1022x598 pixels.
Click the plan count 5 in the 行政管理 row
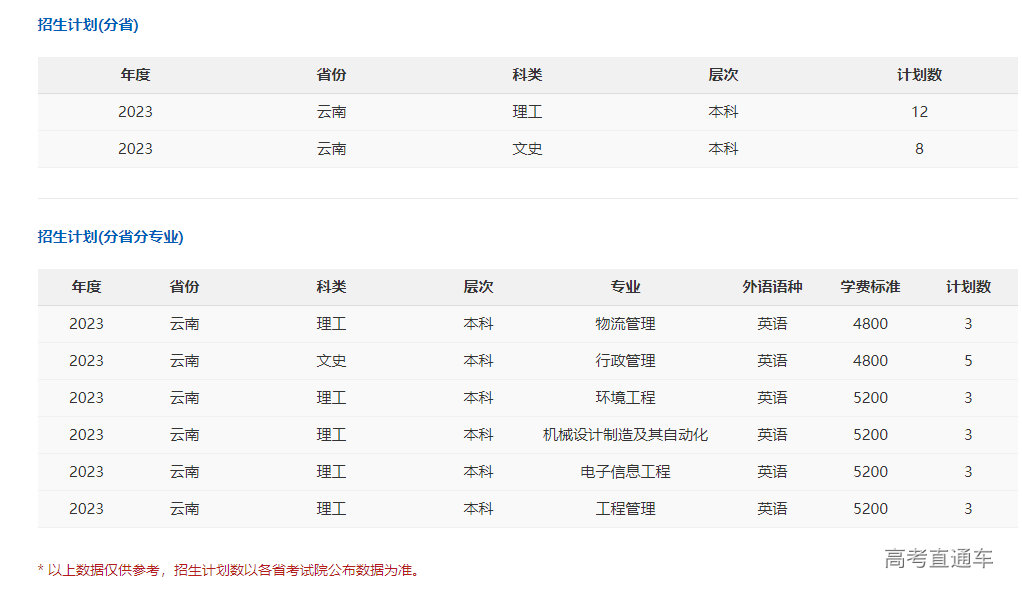click(968, 361)
